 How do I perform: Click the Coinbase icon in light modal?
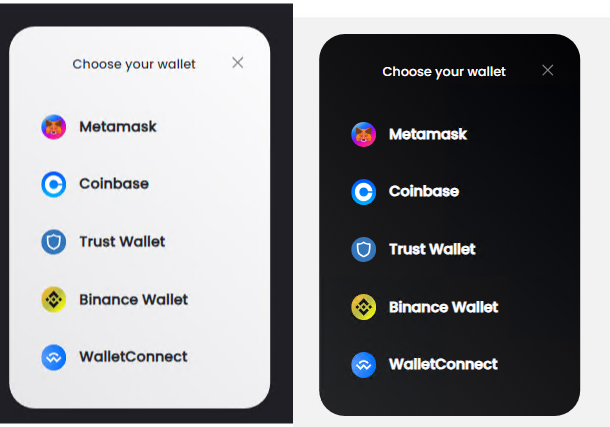pos(53,184)
